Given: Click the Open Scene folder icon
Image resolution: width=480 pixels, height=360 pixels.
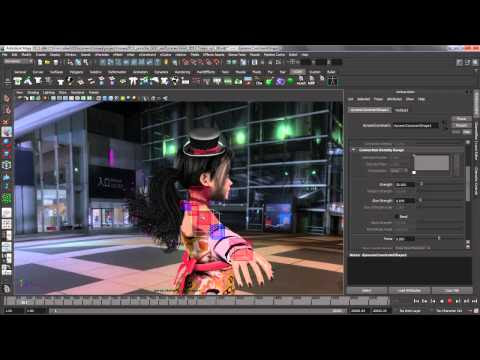Looking at the screenshot, I should (48, 62).
